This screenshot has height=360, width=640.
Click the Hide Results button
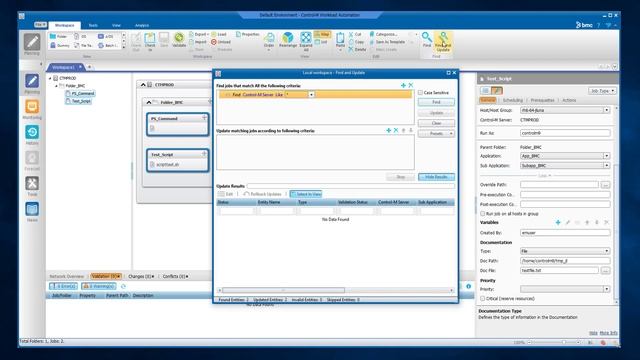436,177
